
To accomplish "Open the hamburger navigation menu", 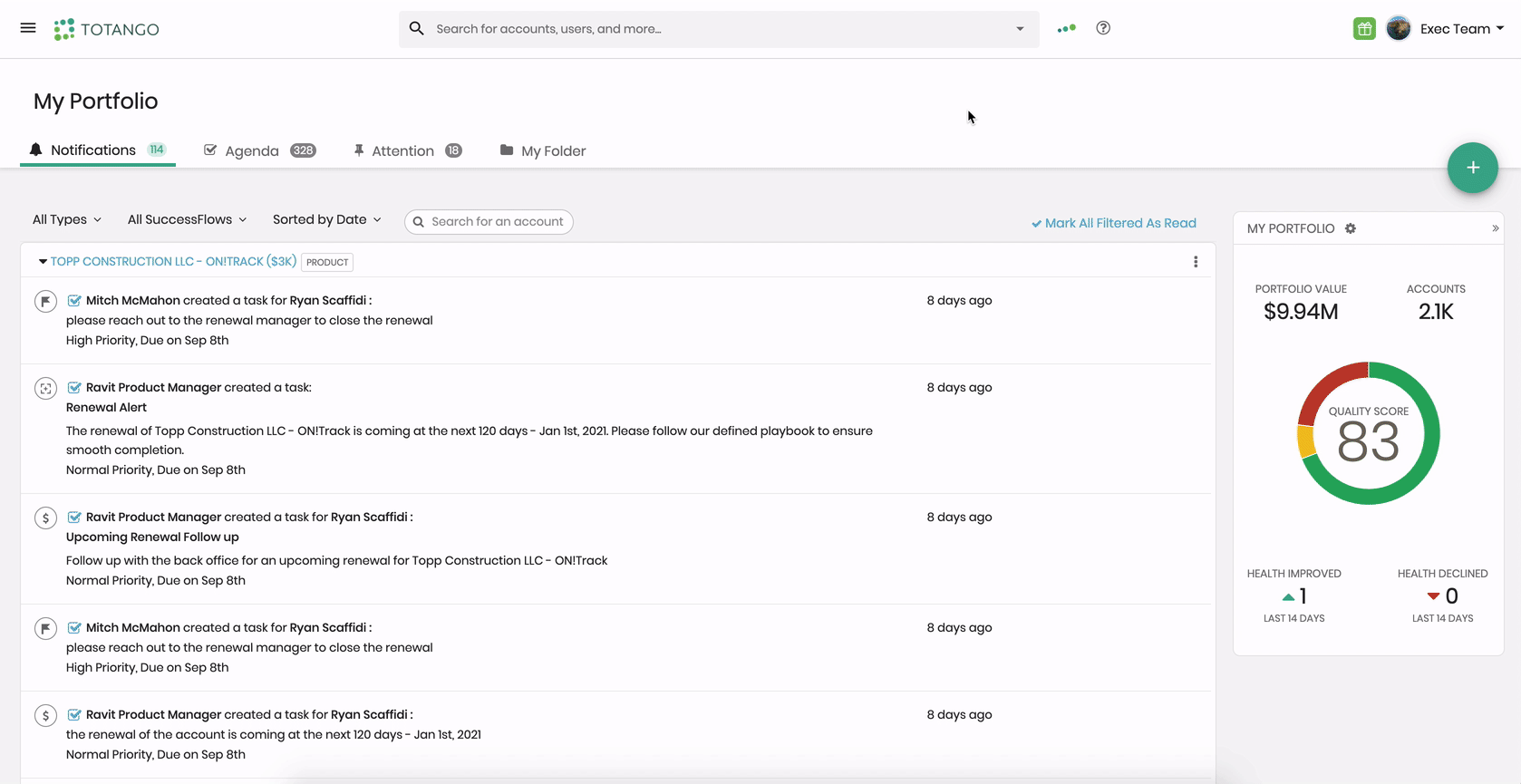I will pos(28,28).
